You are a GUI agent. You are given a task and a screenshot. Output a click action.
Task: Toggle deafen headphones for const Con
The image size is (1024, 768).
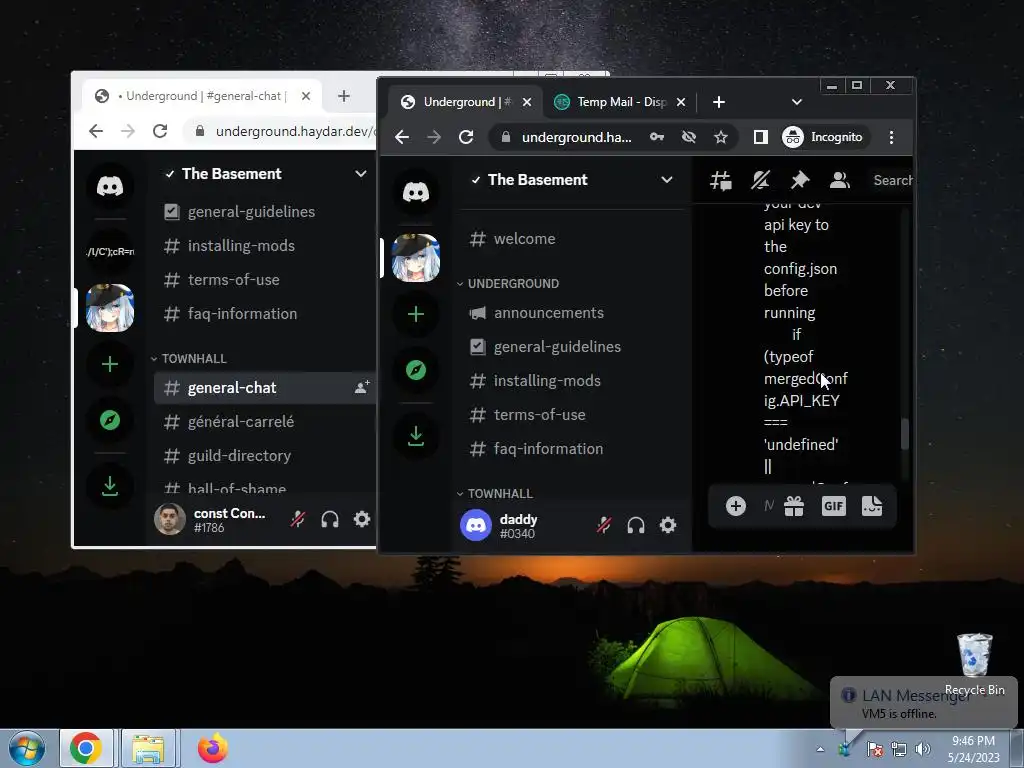coord(330,519)
